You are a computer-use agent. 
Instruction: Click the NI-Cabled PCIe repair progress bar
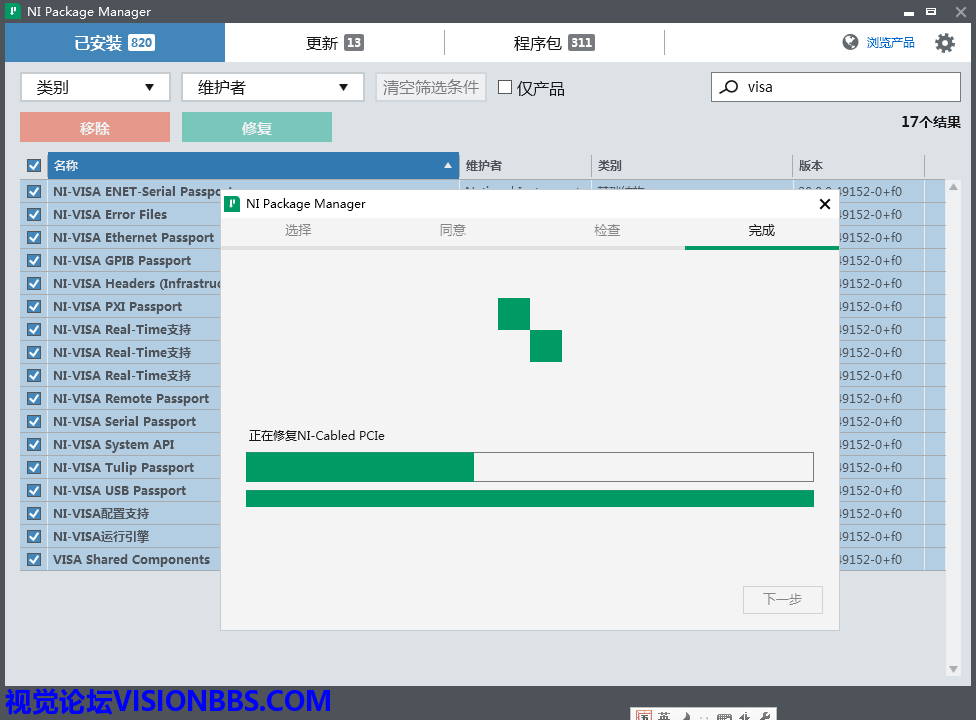pyautogui.click(x=529, y=467)
